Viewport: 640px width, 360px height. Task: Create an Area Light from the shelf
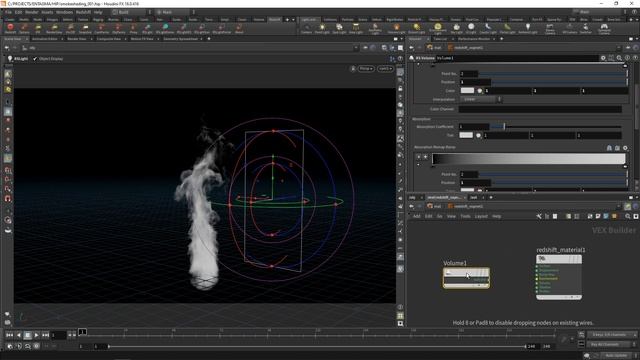pos(356,29)
